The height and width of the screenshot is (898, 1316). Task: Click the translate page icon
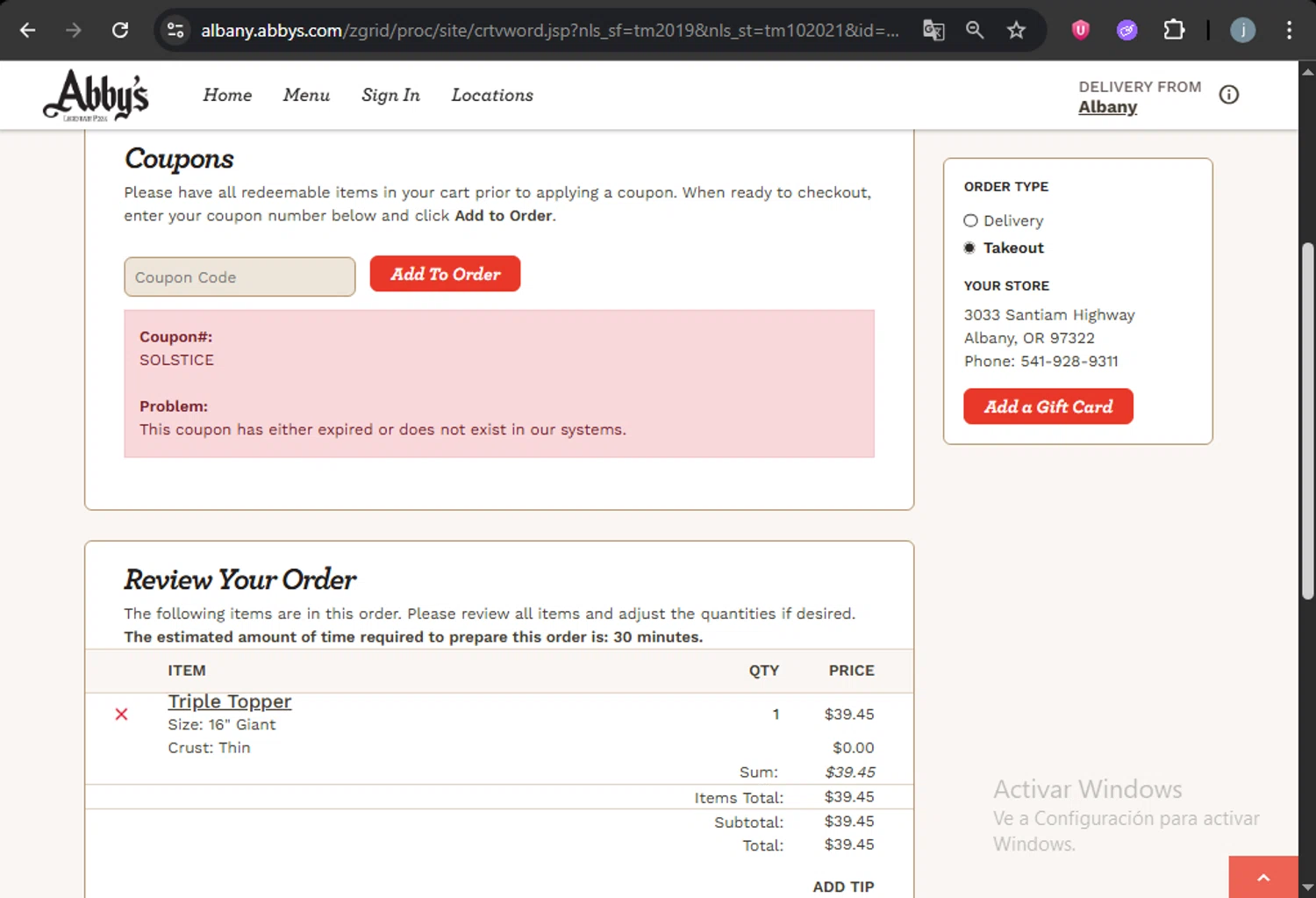click(x=933, y=31)
